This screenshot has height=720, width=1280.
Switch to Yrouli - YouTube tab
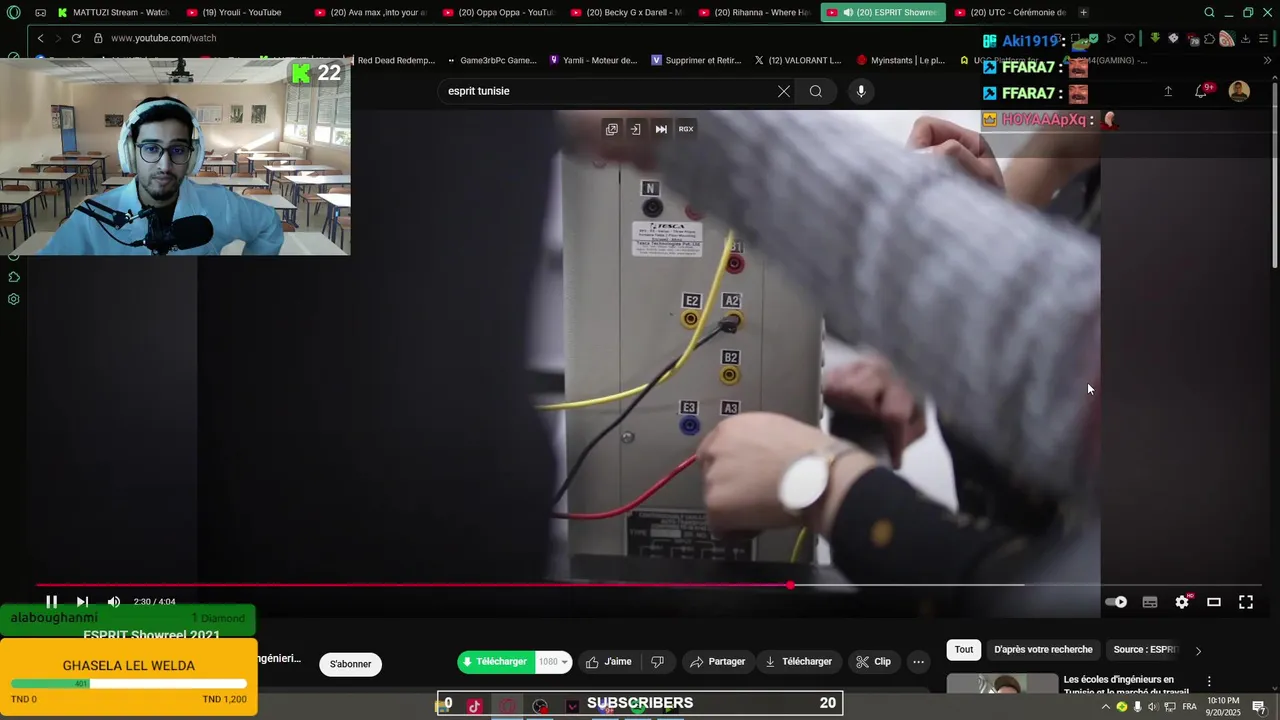241,13
